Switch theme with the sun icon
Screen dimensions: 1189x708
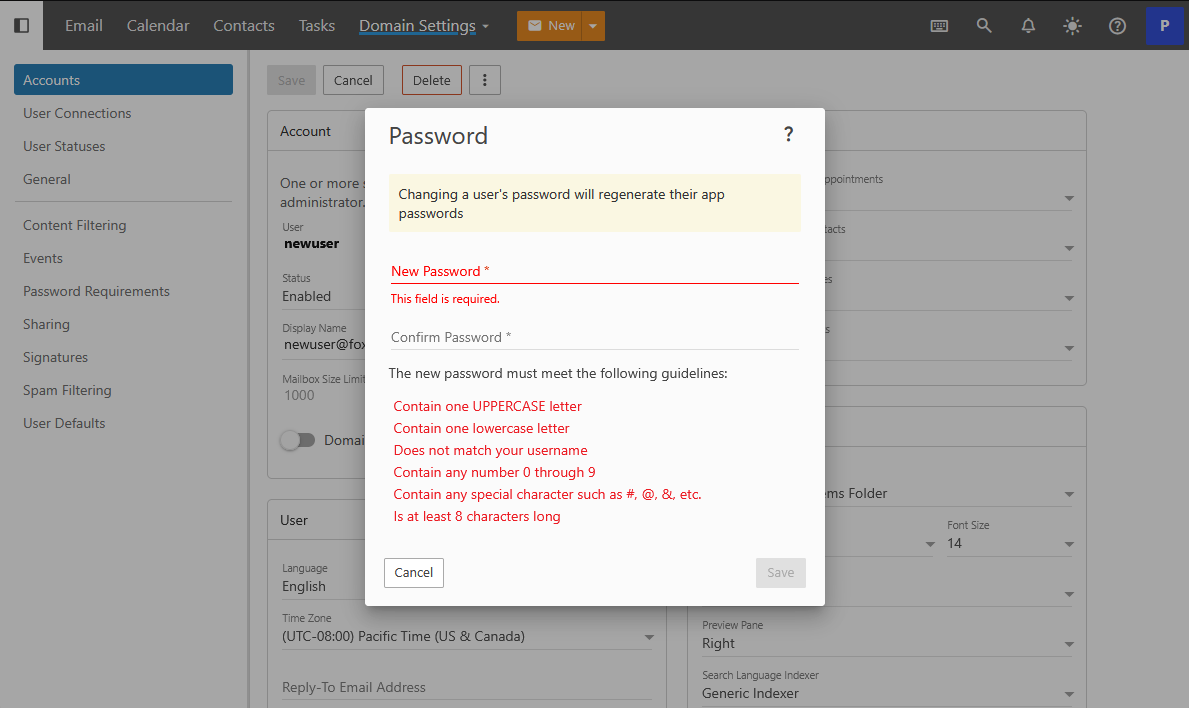pos(1072,26)
